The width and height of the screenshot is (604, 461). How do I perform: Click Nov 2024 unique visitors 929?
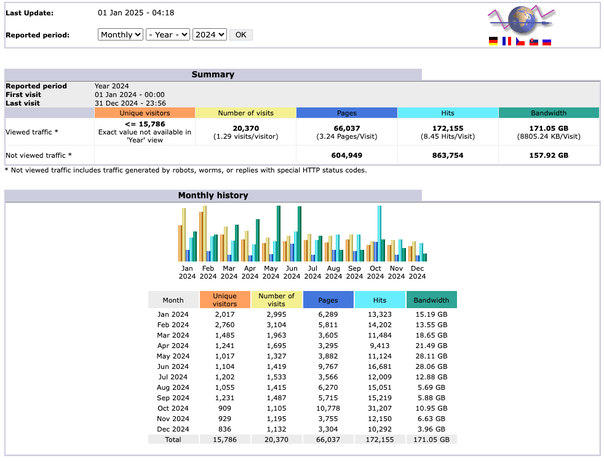(225, 418)
